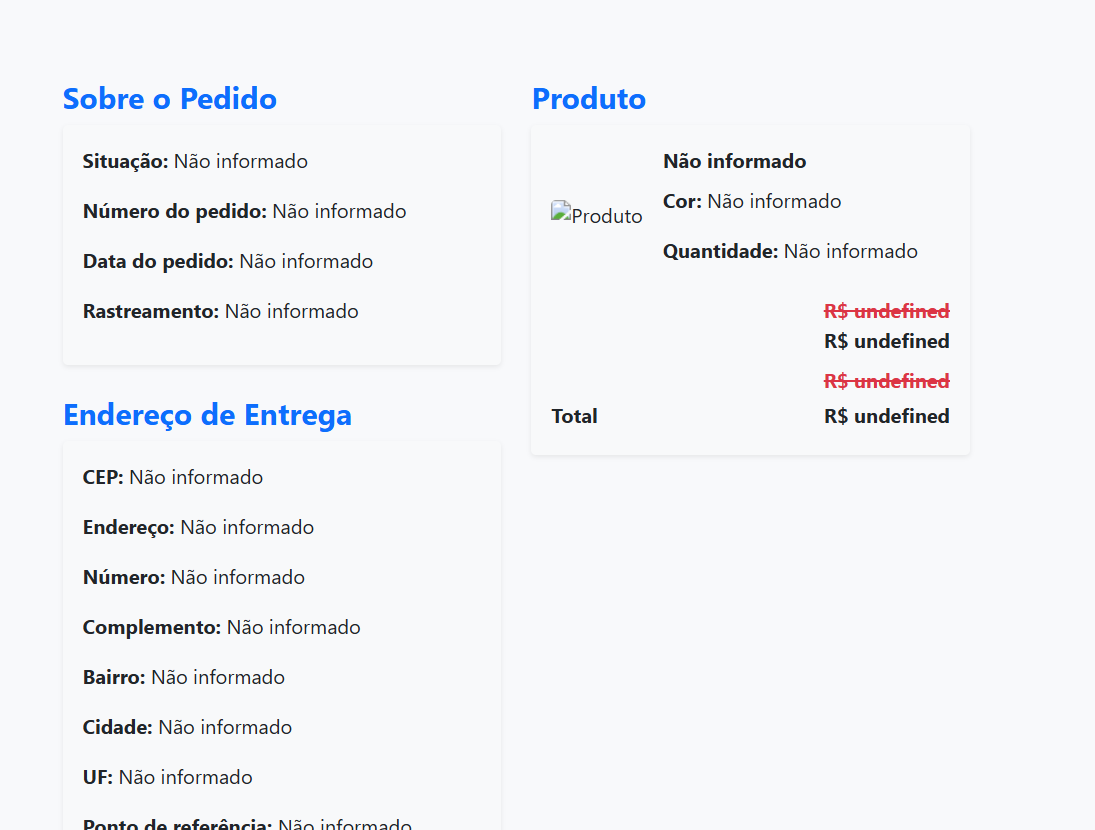Viewport: 1095px width, 830px height.
Task: Select the Número do pedido label
Action: click(175, 211)
